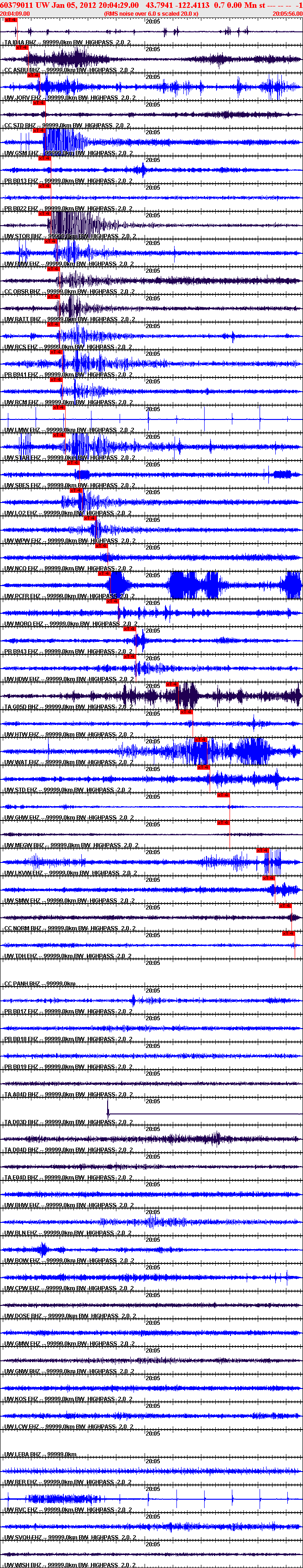Select the CC PANH BHZ trace label

pyautogui.click(x=39, y=984)
